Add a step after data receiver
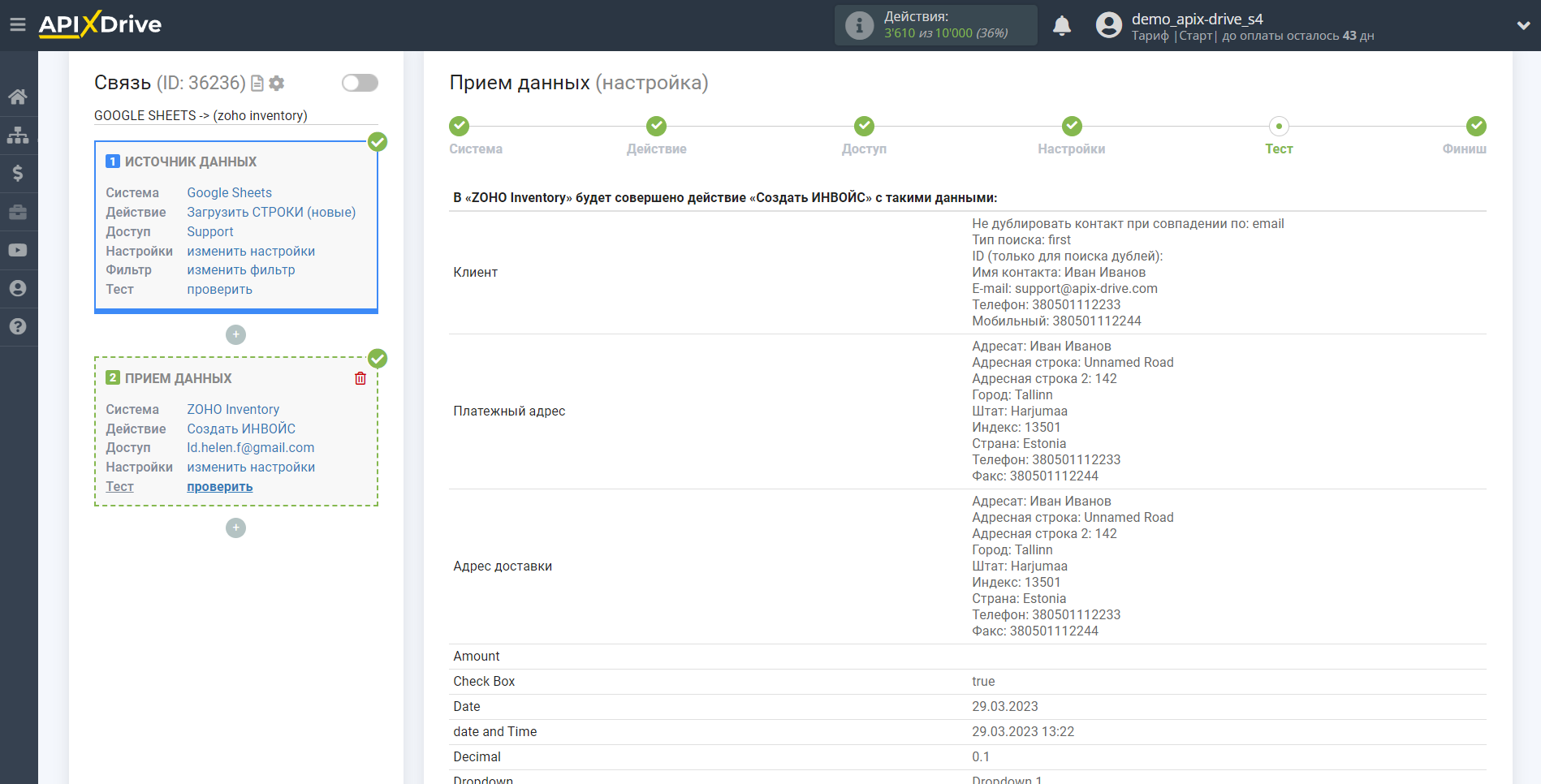 [x=235, y=528]
